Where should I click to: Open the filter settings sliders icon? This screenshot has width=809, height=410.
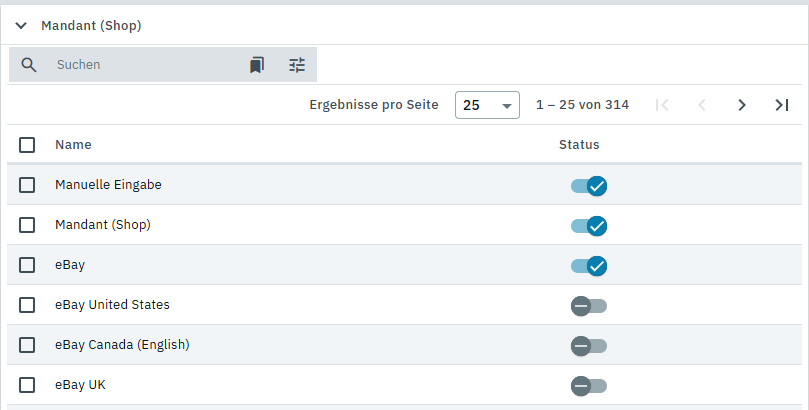297,65
